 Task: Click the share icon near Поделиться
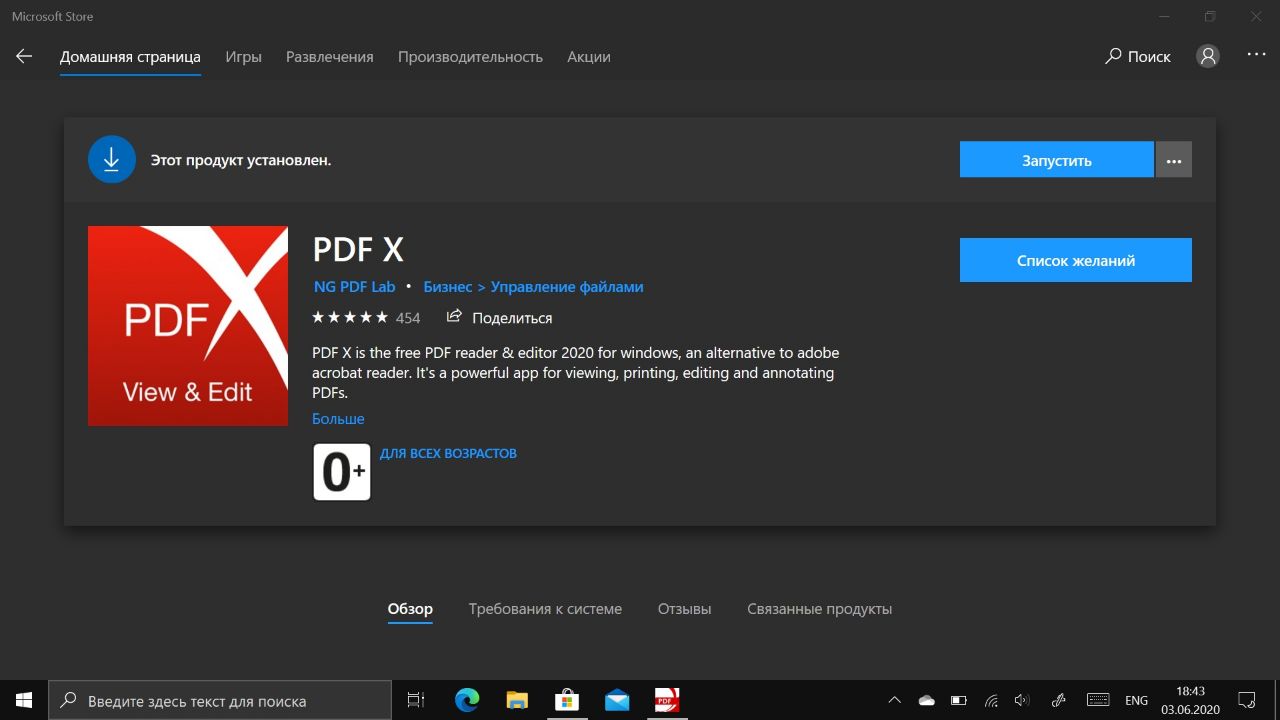tap(454, 317)
